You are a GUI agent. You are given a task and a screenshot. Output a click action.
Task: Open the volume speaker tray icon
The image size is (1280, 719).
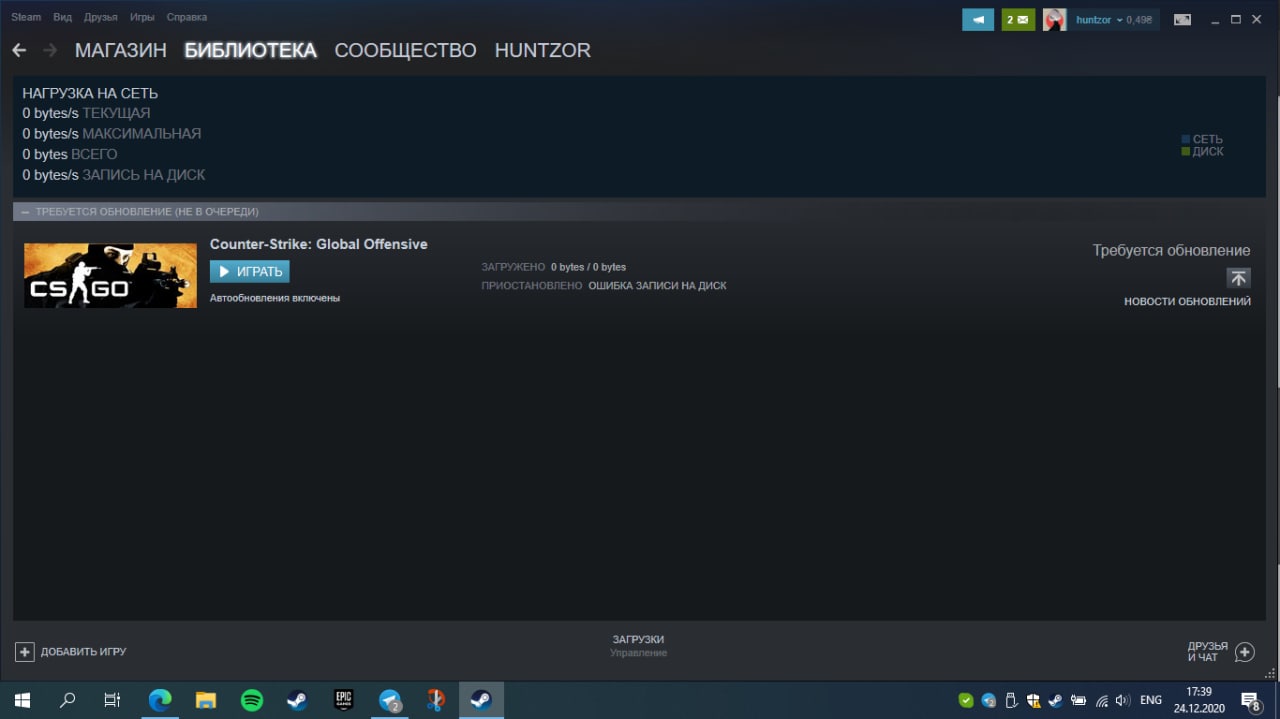[x=1124, y=701]
